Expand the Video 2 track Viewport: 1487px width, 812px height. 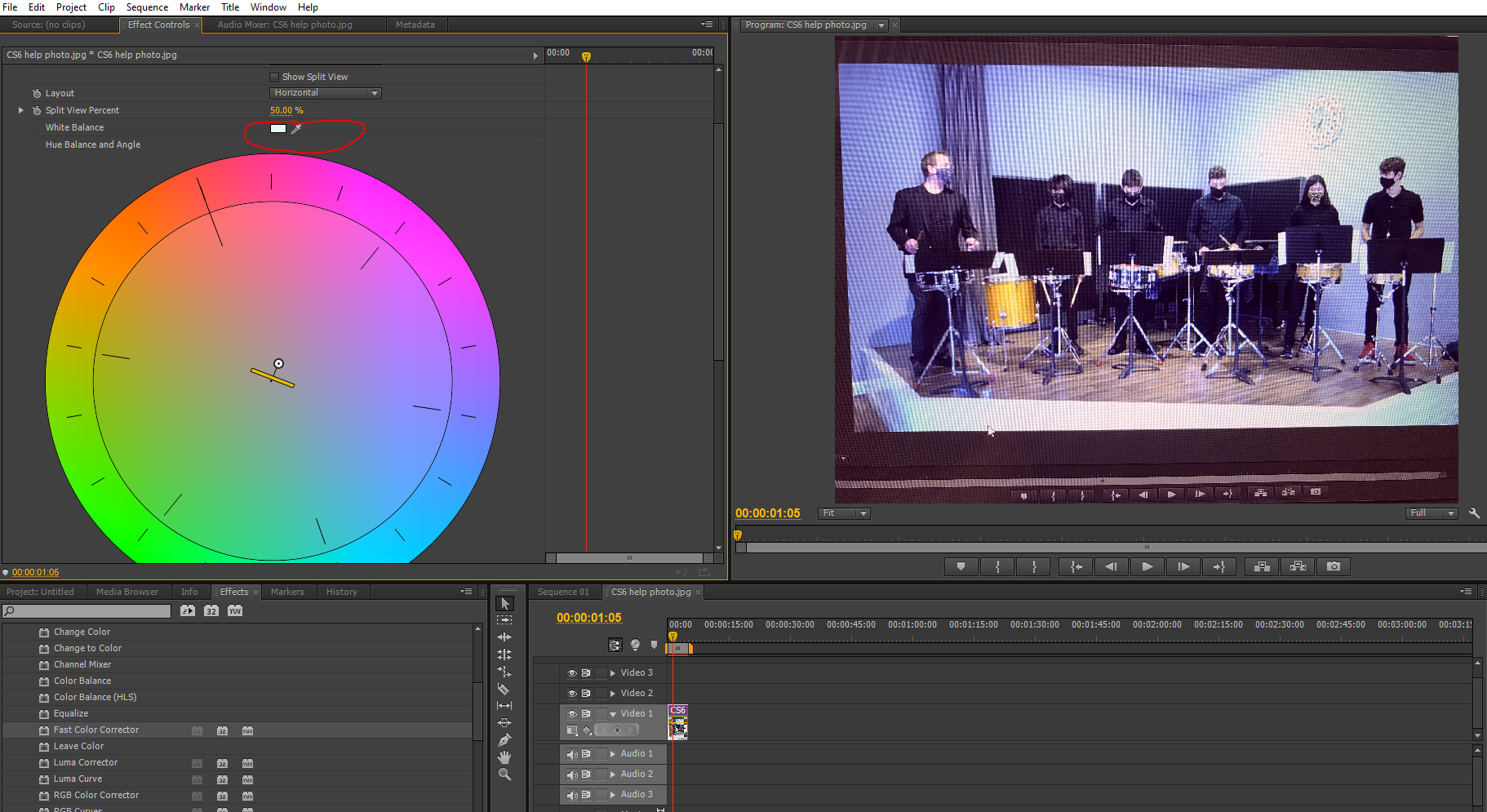[x=613, y=694]
